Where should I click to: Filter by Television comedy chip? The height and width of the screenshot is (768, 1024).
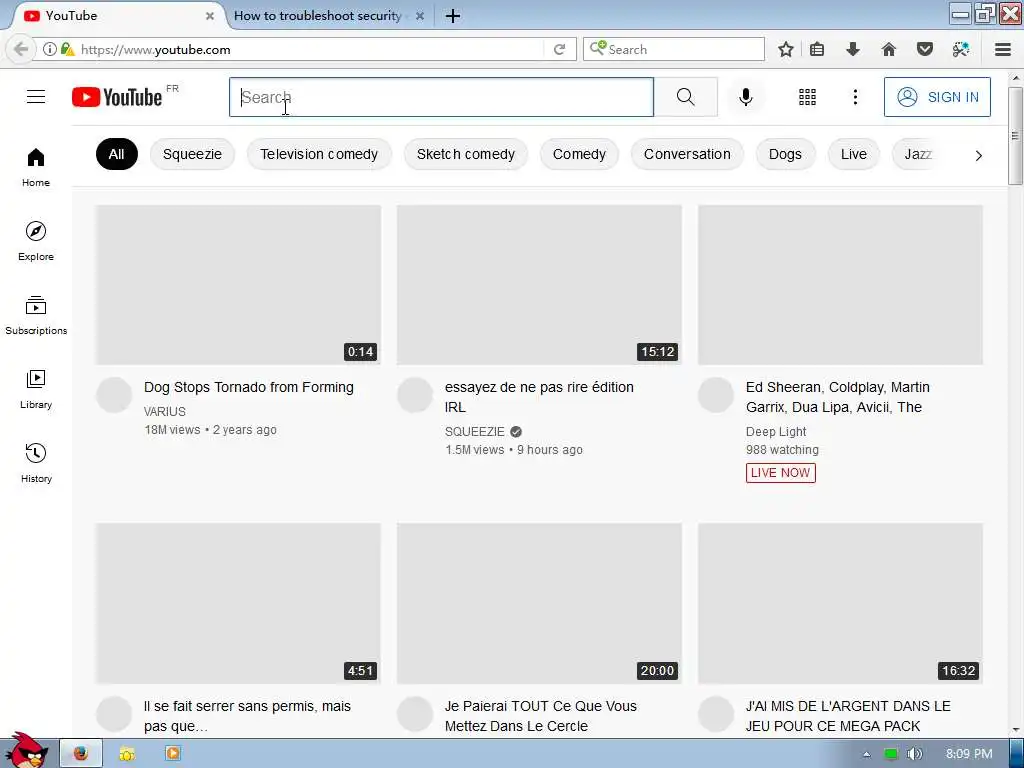tap(319, 154)
